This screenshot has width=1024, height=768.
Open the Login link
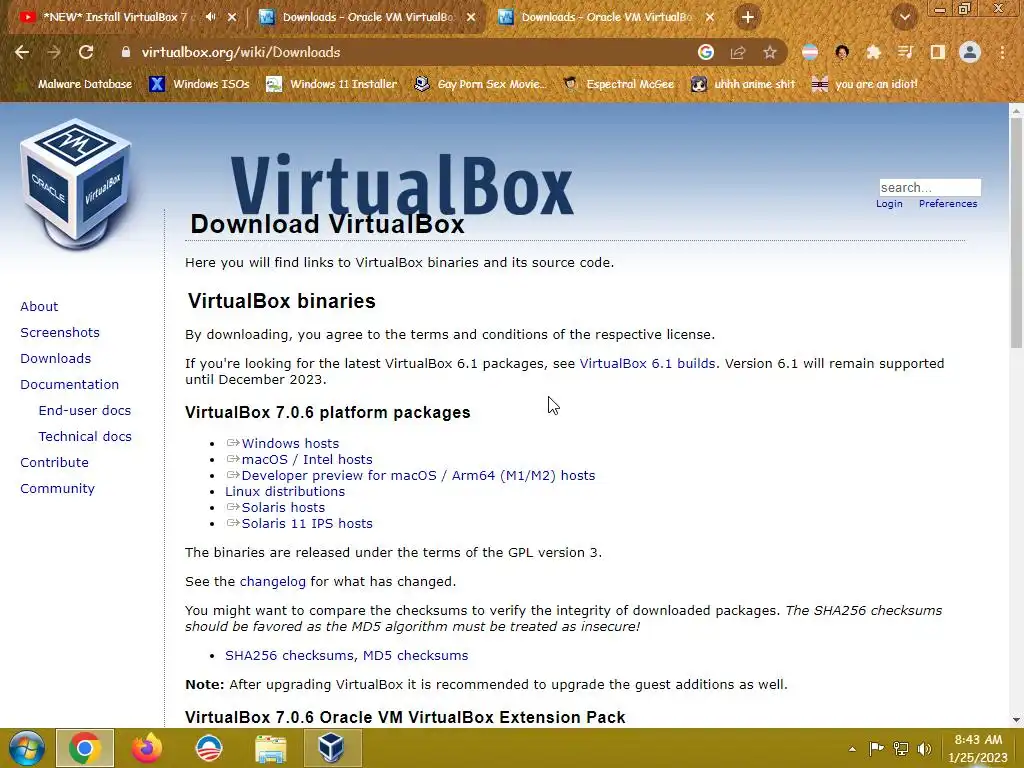coord(889,204)
